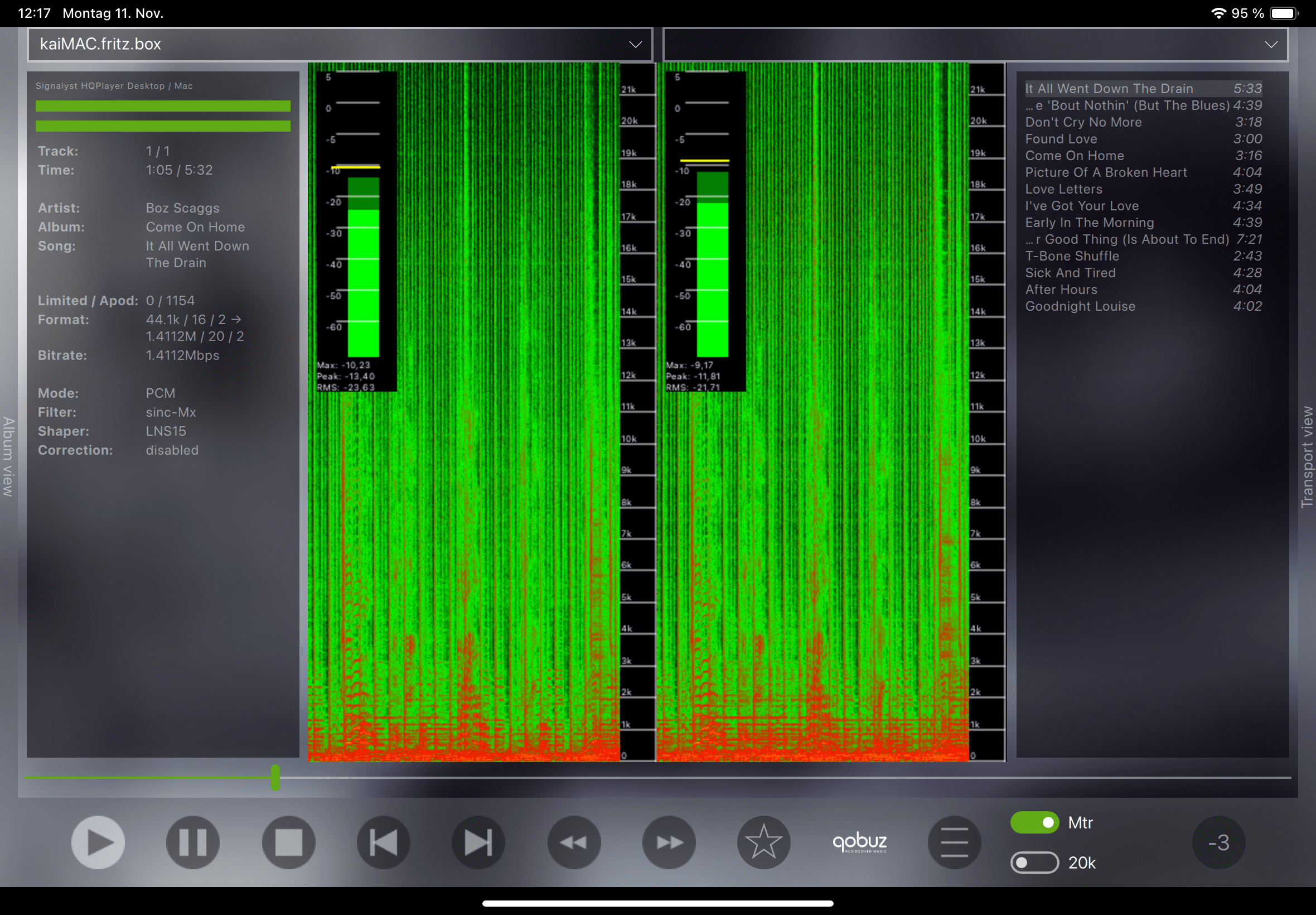Open the Album view side tab
This screenshot has width=1316, height=915.
click(x=8, y=456)
